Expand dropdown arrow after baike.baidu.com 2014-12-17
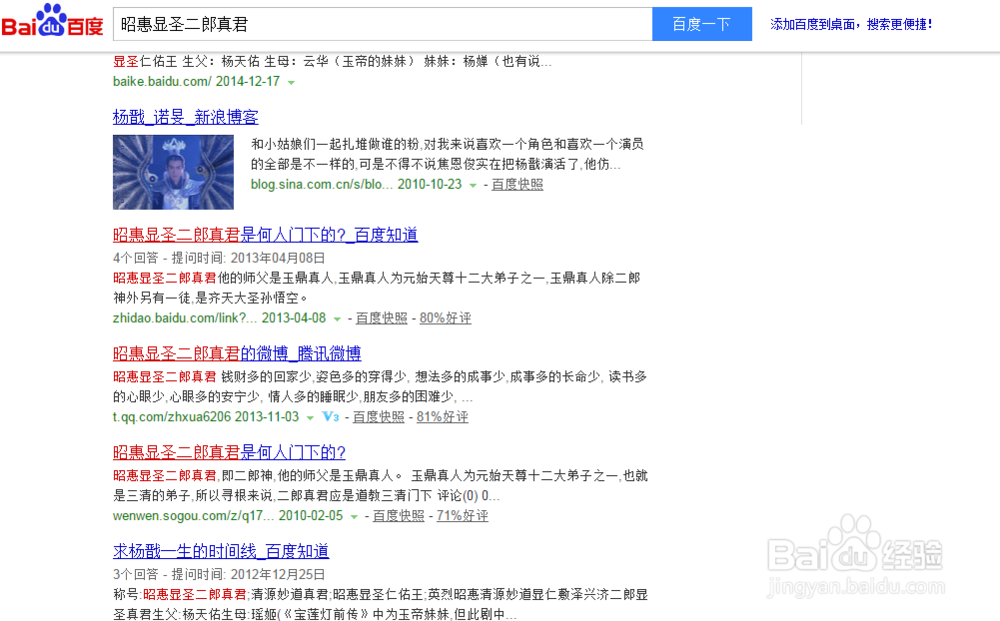The width and height of the screenshot is (1000, 621). tap(291, 82)
